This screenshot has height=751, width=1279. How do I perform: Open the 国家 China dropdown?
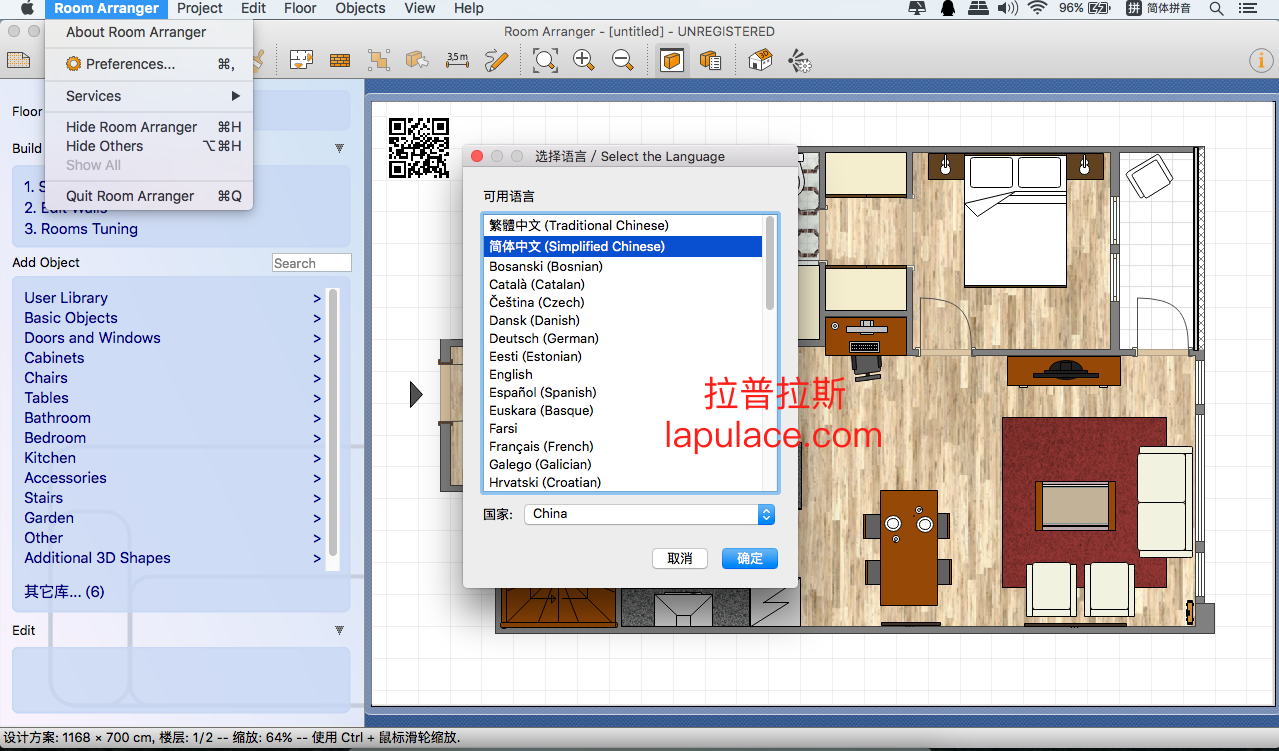coord(649,514)
